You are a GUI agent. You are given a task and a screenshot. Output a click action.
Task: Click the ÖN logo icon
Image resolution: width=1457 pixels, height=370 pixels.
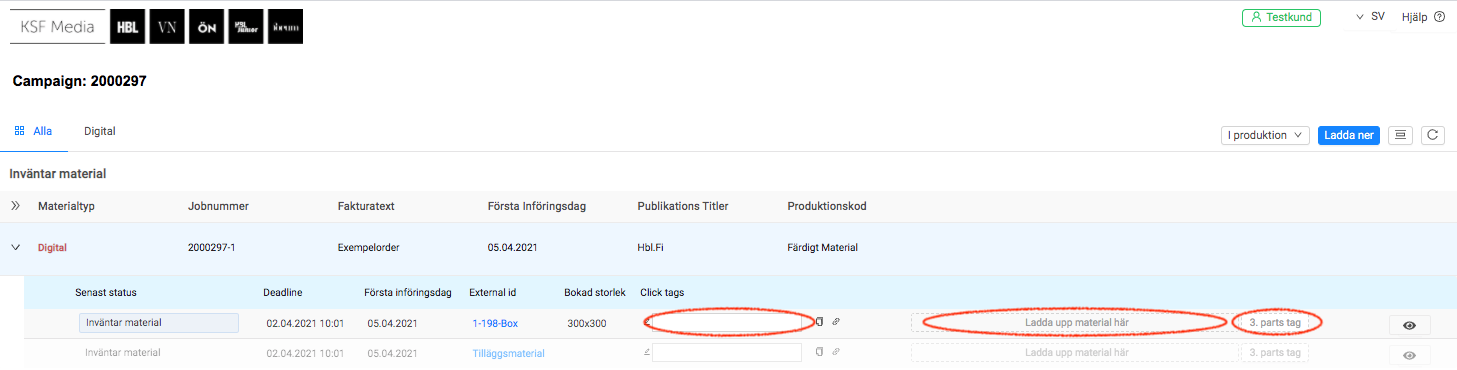pyautogui.click(x=206, y=28)
